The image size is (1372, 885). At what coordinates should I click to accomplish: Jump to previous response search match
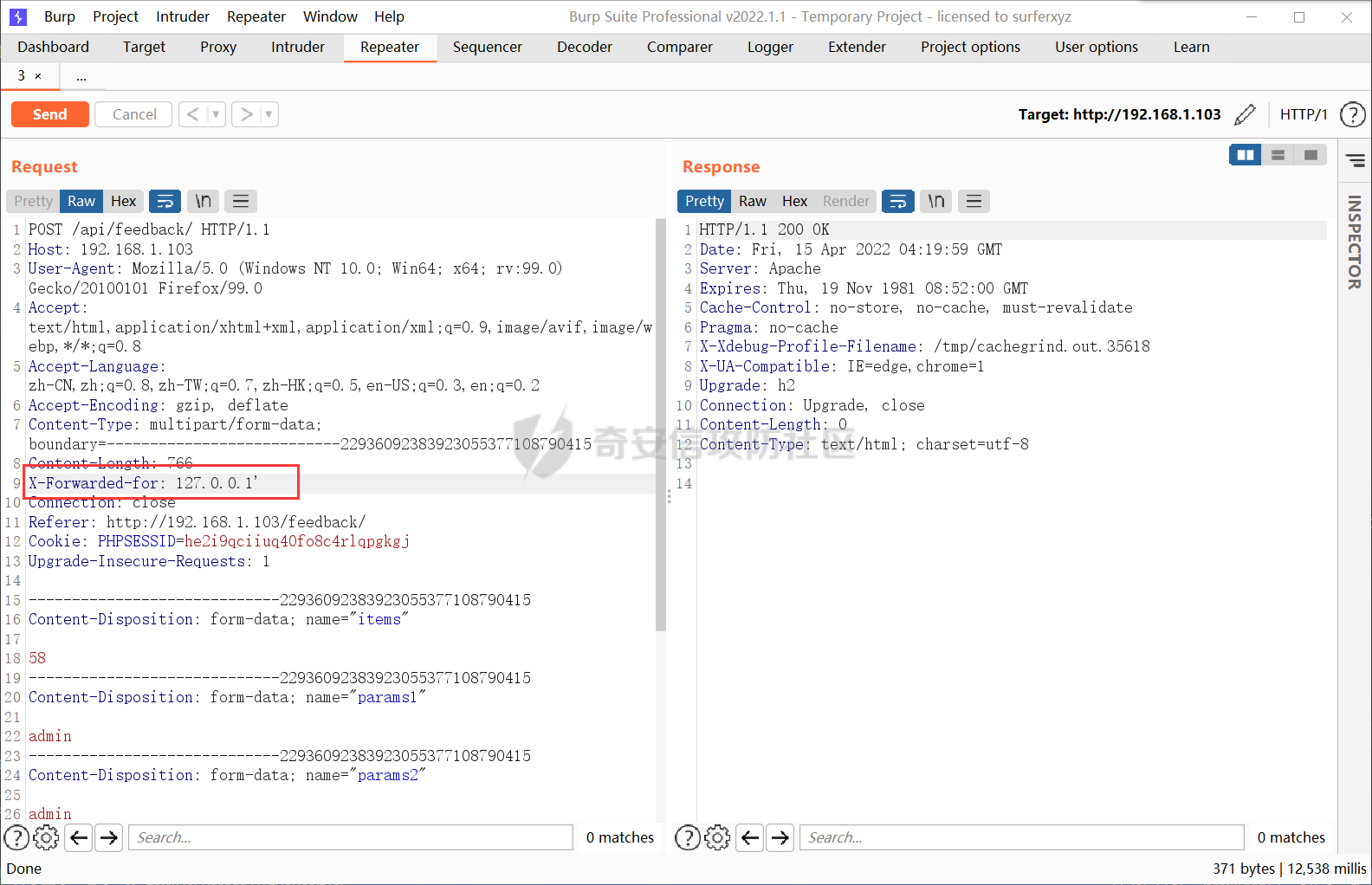(750, 837)
